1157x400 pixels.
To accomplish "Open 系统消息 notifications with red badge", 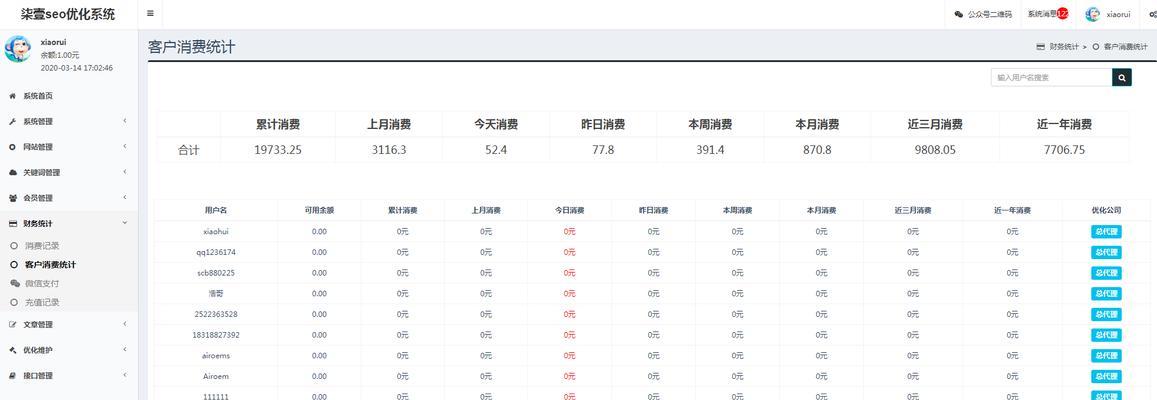I will [x=1047, y=13].
